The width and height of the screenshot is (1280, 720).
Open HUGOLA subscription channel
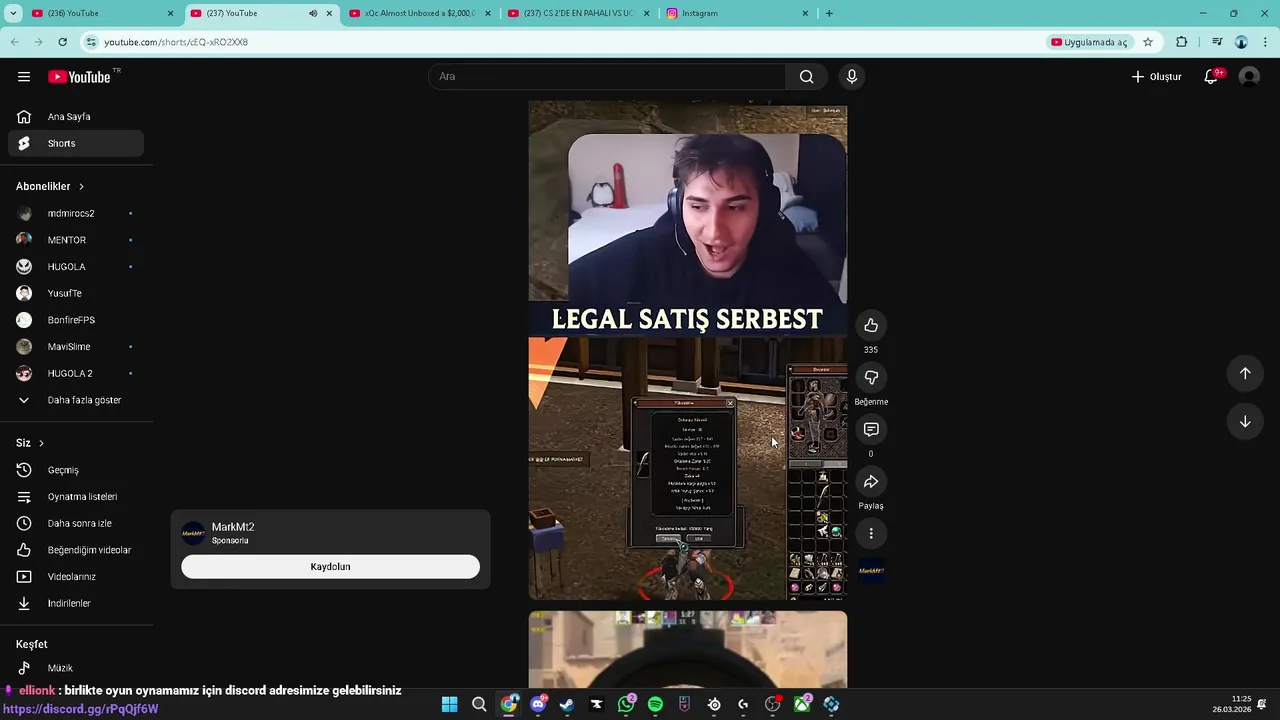pos(76,267)
